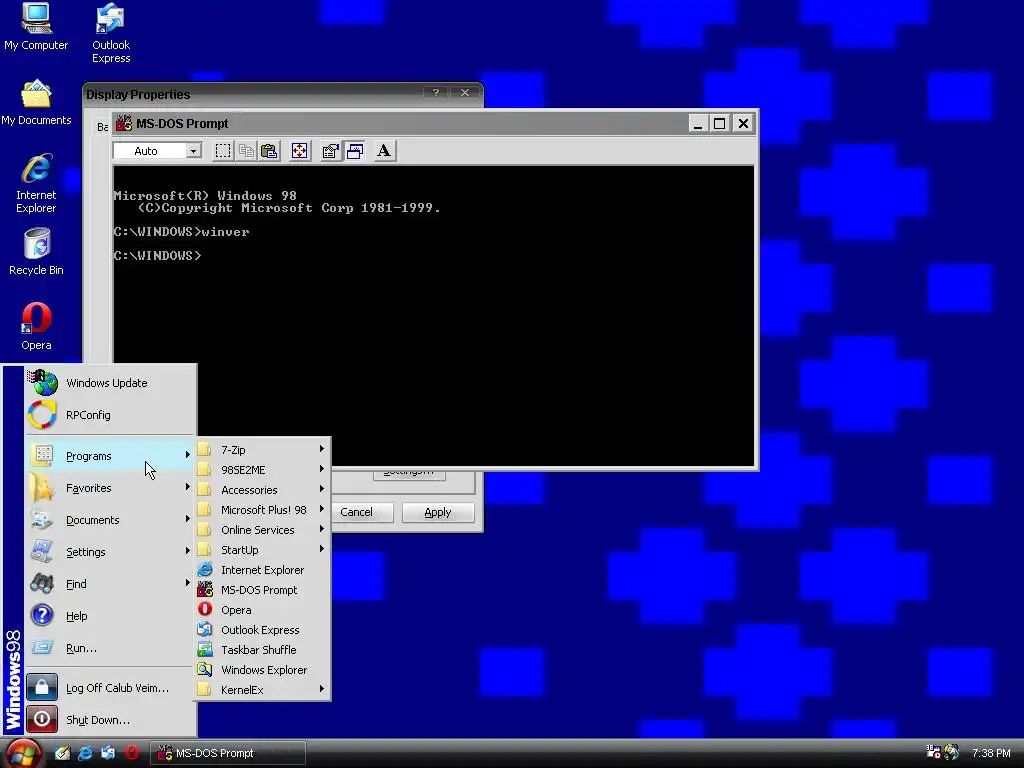Select My Computer desktop icon

36,27
